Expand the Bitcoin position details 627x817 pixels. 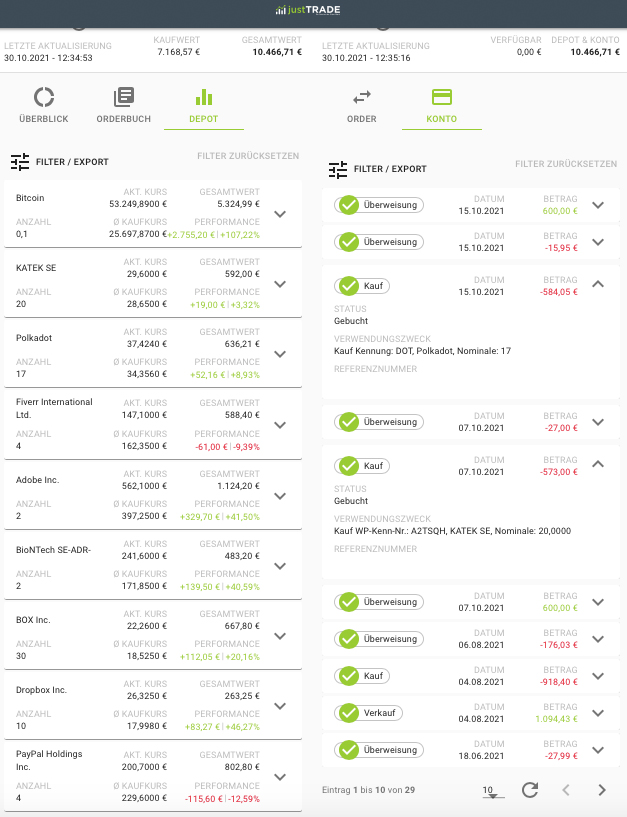[280, 214]
